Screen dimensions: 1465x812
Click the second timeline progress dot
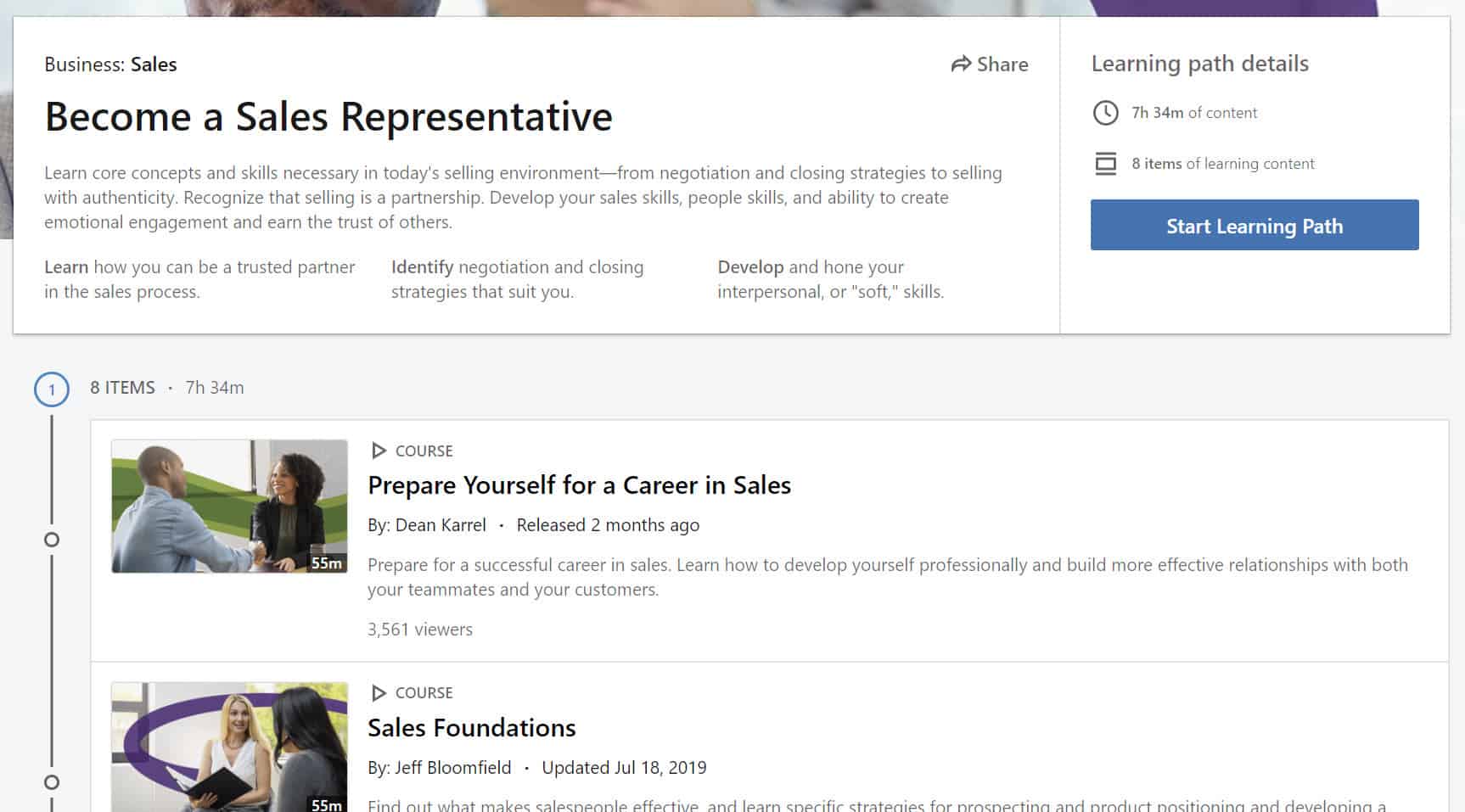[52, 781]
